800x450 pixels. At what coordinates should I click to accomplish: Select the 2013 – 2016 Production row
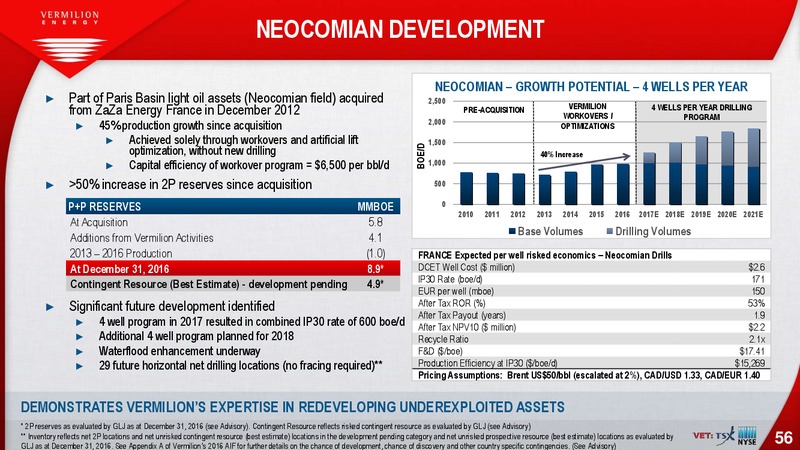[233, 254]
